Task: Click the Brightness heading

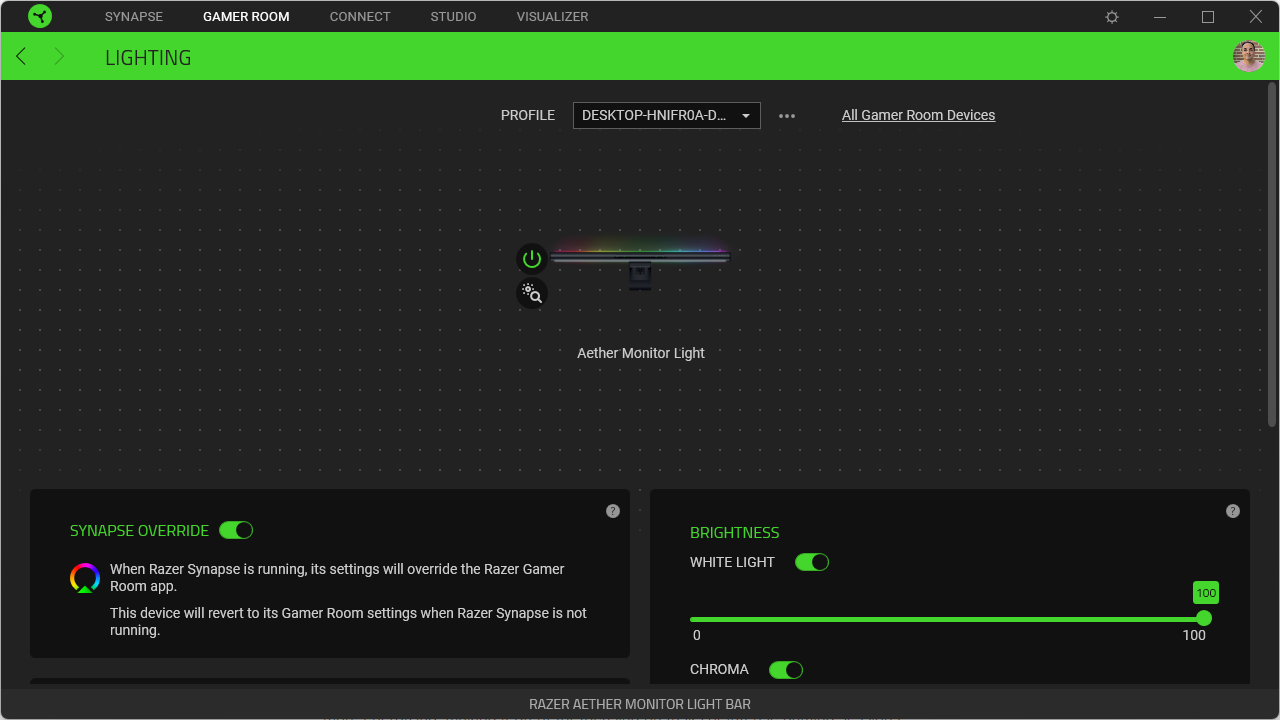Action: tap(734, 533)
